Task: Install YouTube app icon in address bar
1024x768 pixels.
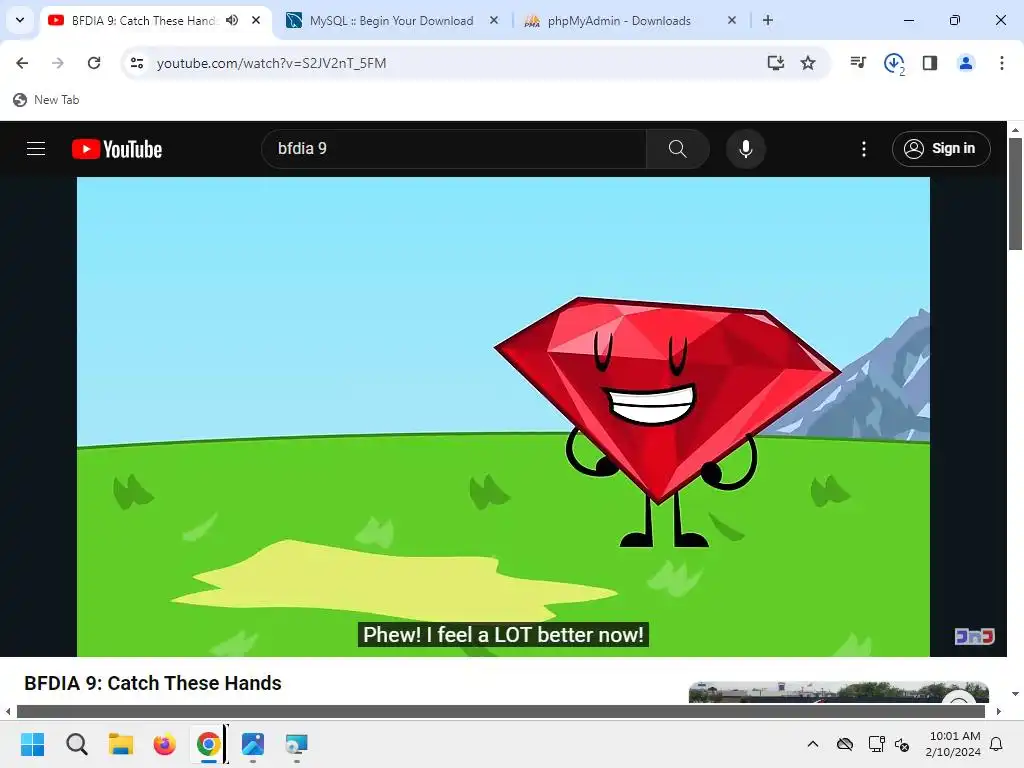Action: pyautogui.click(x=775, y=63)
